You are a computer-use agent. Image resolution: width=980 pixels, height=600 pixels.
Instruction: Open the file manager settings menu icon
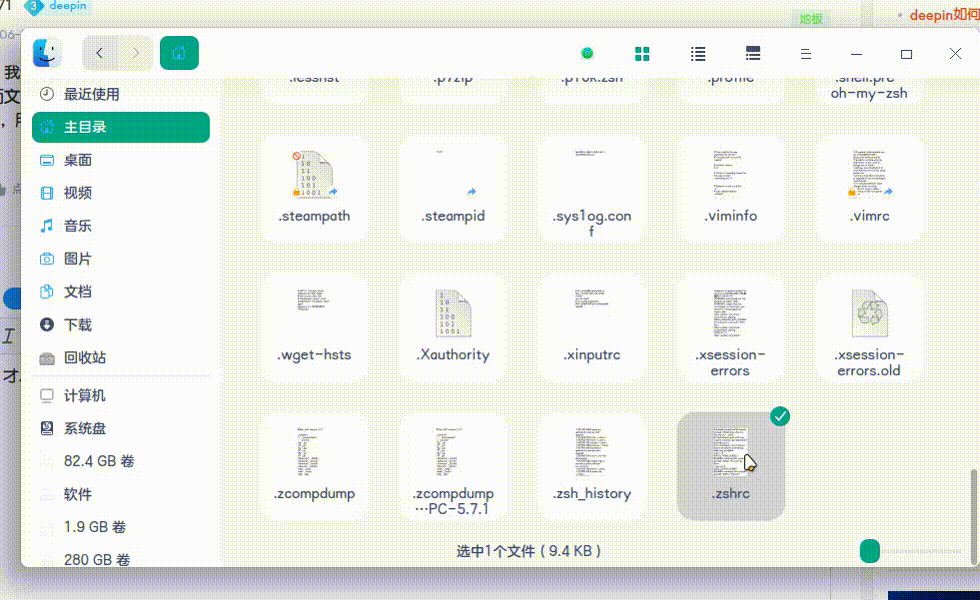[x=806, y=53]
